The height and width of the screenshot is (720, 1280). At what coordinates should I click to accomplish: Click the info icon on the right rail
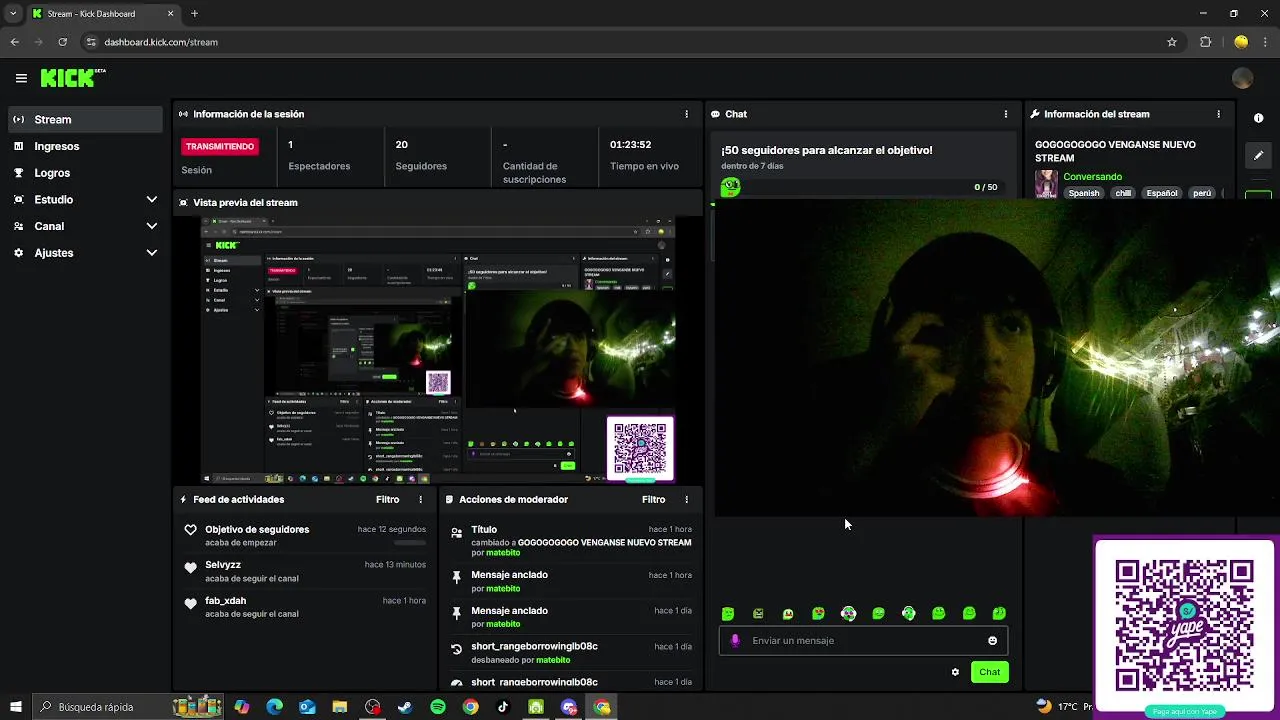[1258, 118]
